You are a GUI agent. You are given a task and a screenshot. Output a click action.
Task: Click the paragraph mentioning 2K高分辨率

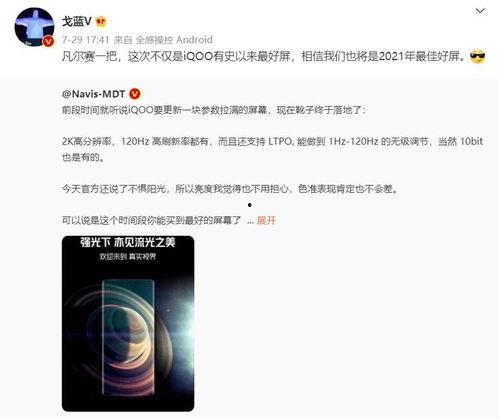(x=272, y=149)
